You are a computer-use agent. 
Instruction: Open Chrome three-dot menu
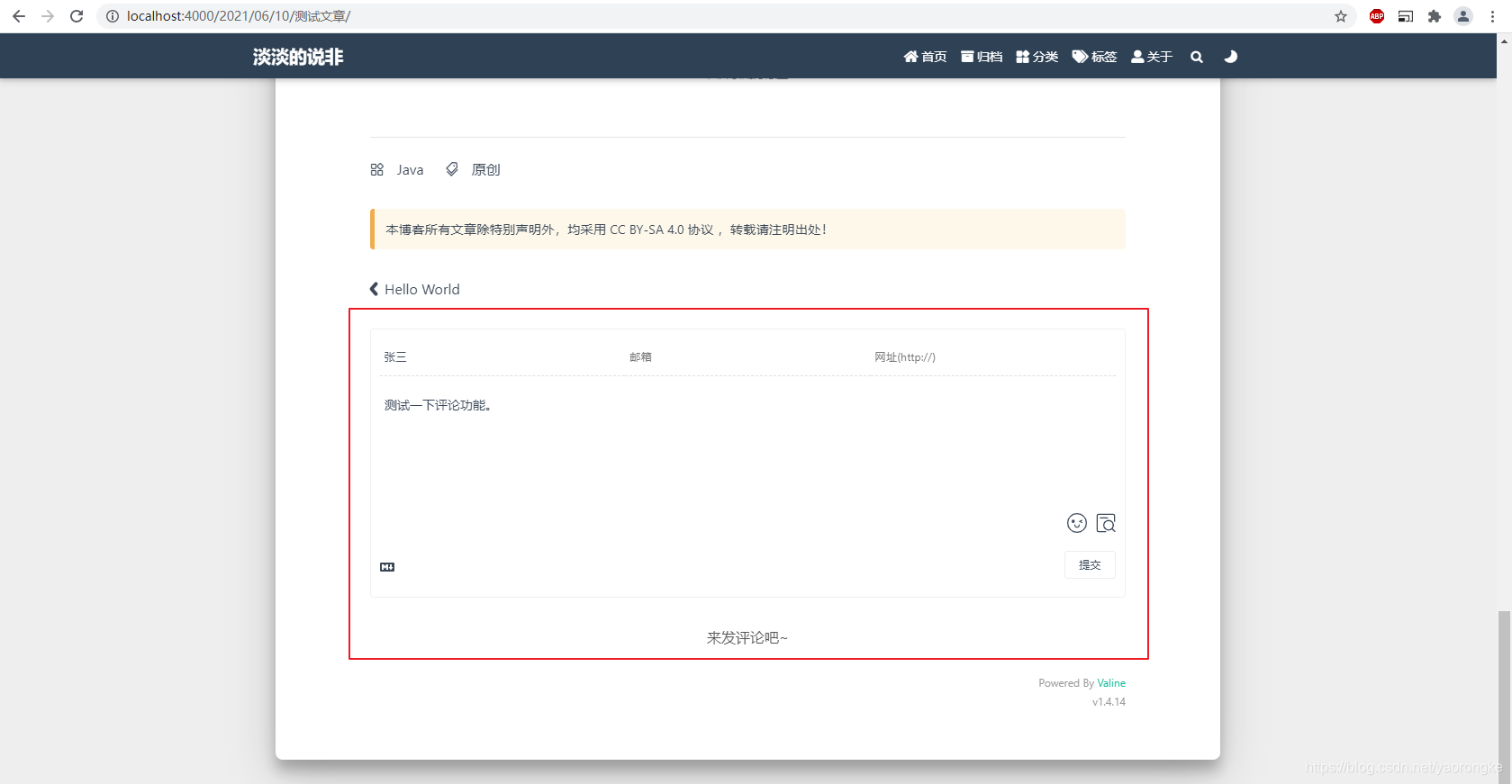(x=1492, y=16)
